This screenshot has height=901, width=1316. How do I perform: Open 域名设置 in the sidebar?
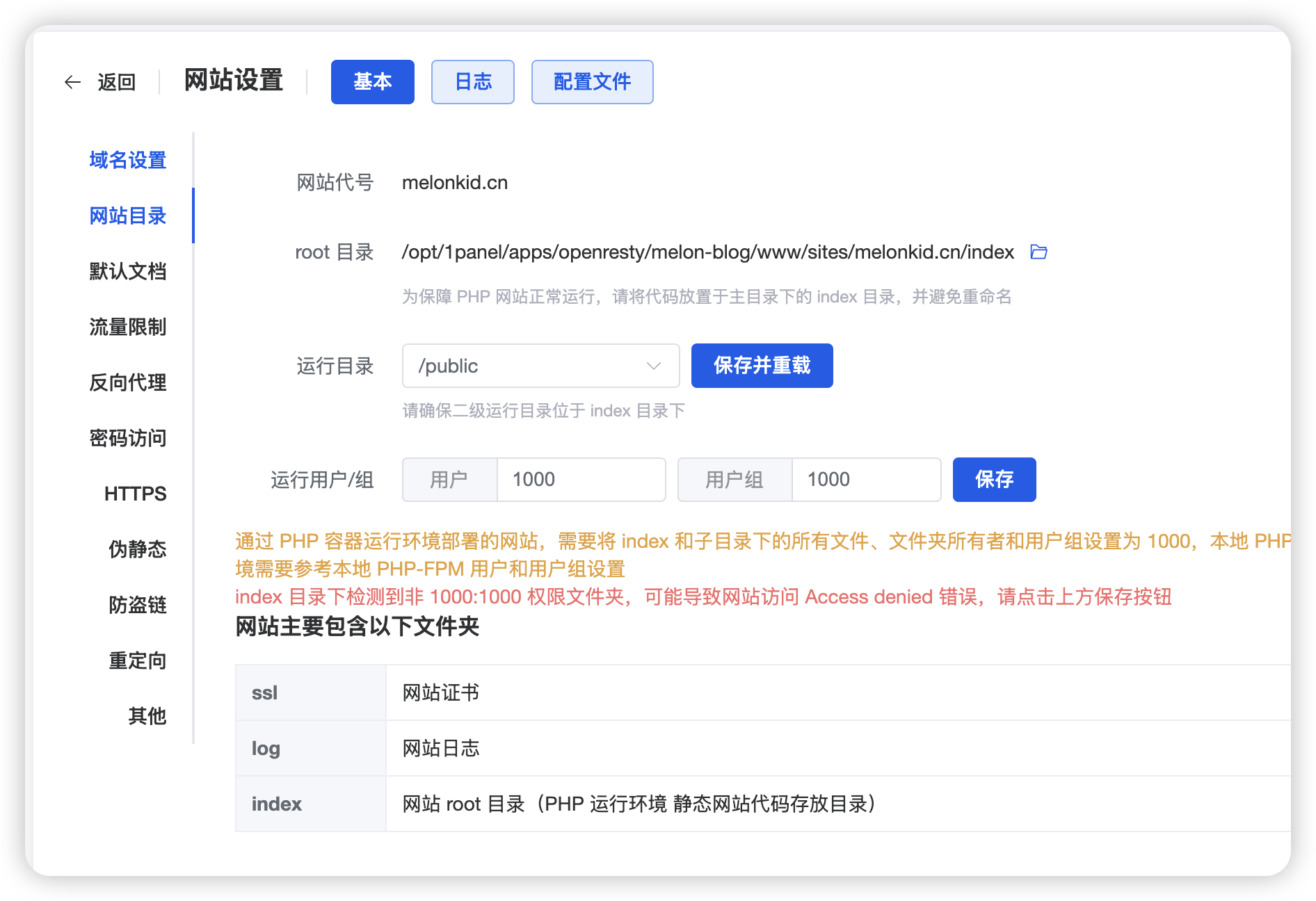127,160
